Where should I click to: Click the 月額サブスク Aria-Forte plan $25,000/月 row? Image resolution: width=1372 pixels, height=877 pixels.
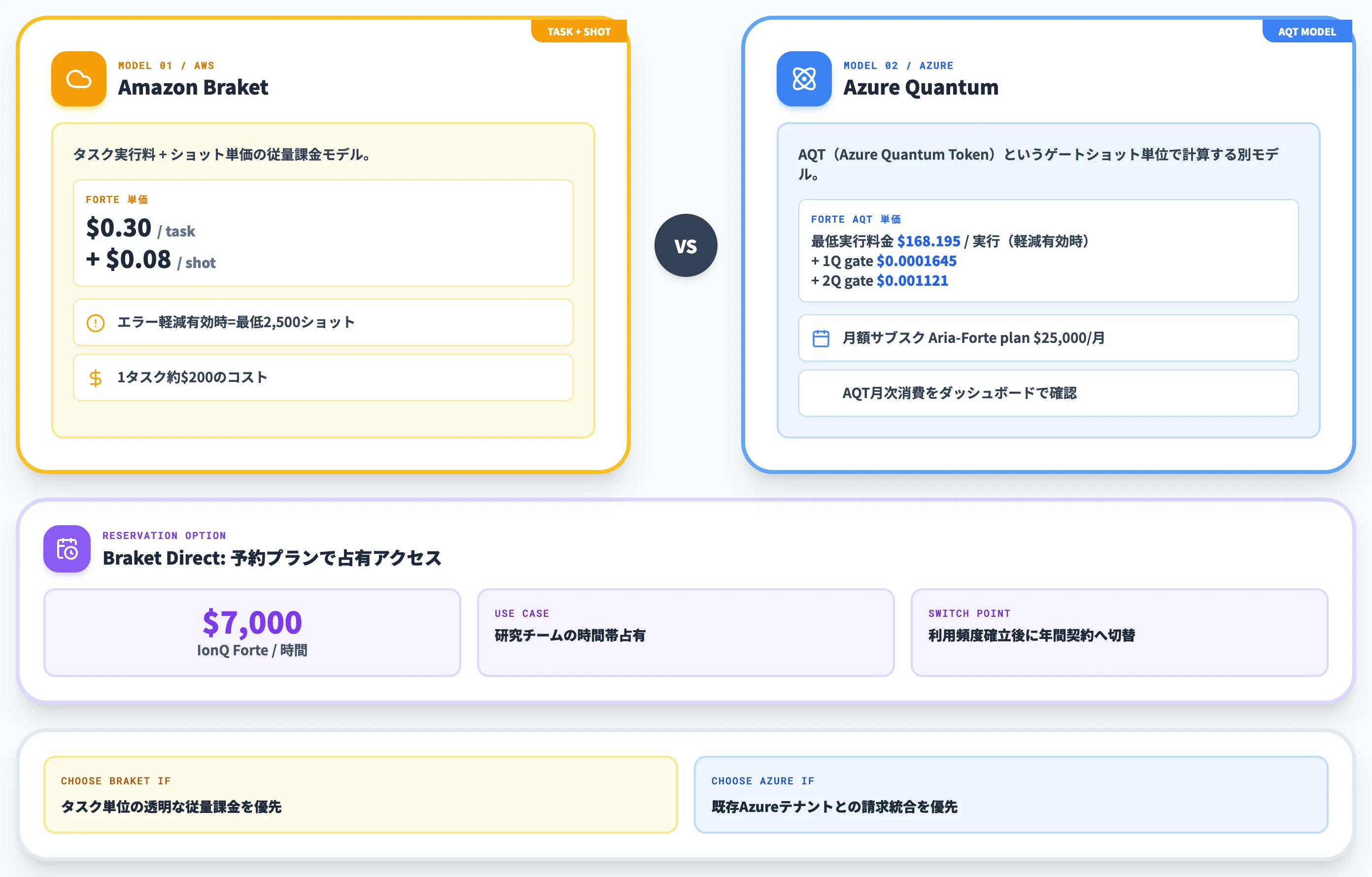[x=1048, y=338]
